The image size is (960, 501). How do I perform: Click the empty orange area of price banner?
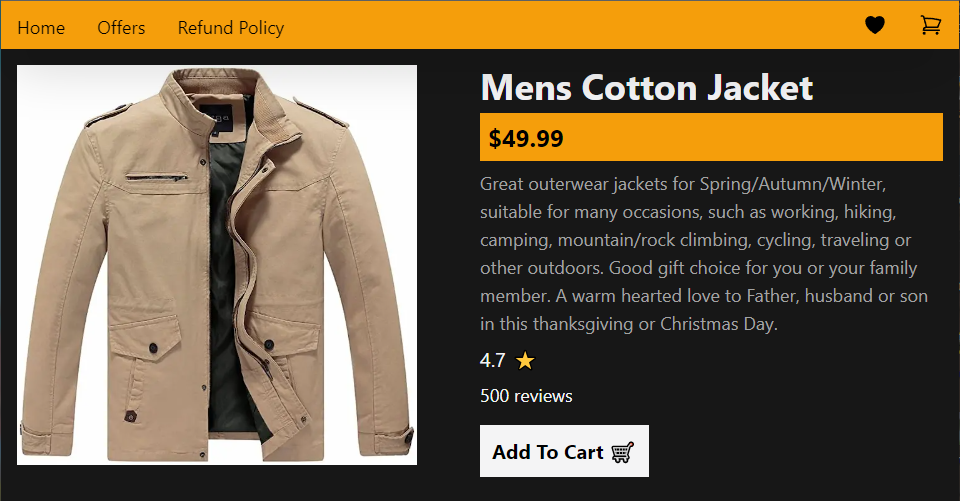tap(753, 137)
